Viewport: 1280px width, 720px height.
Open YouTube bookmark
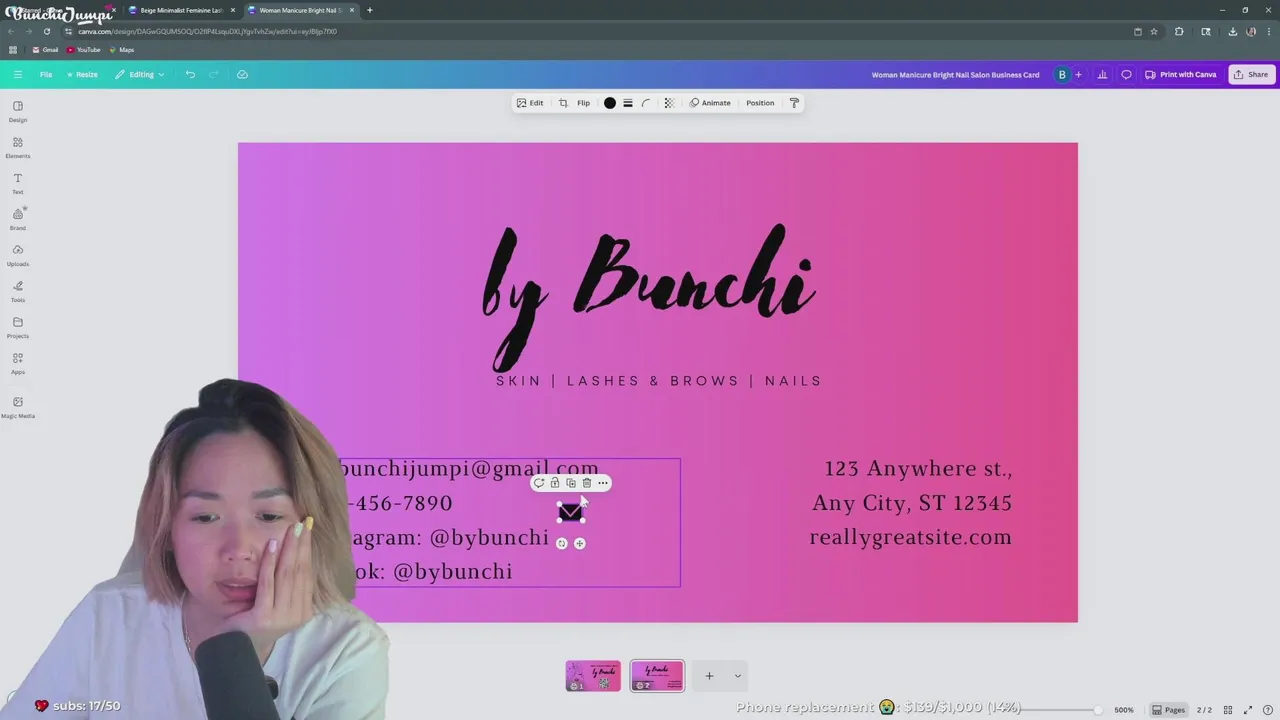84,50
